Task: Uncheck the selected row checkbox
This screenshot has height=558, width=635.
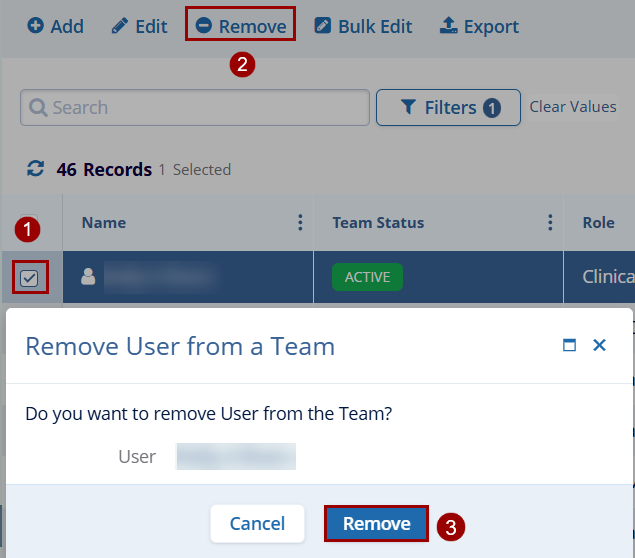Action: pyautogui.click(x=29, y=277)
